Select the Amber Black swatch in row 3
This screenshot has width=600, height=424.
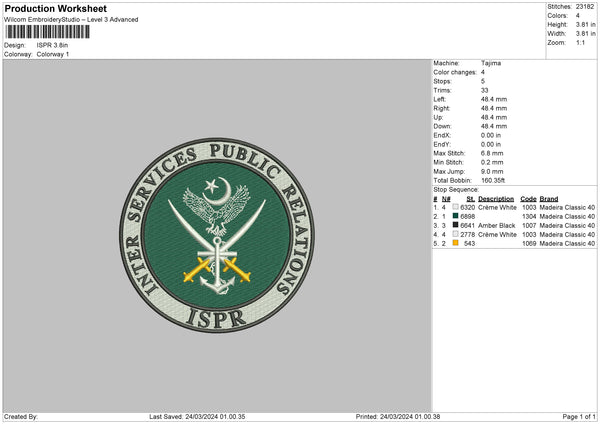point(455,225)
